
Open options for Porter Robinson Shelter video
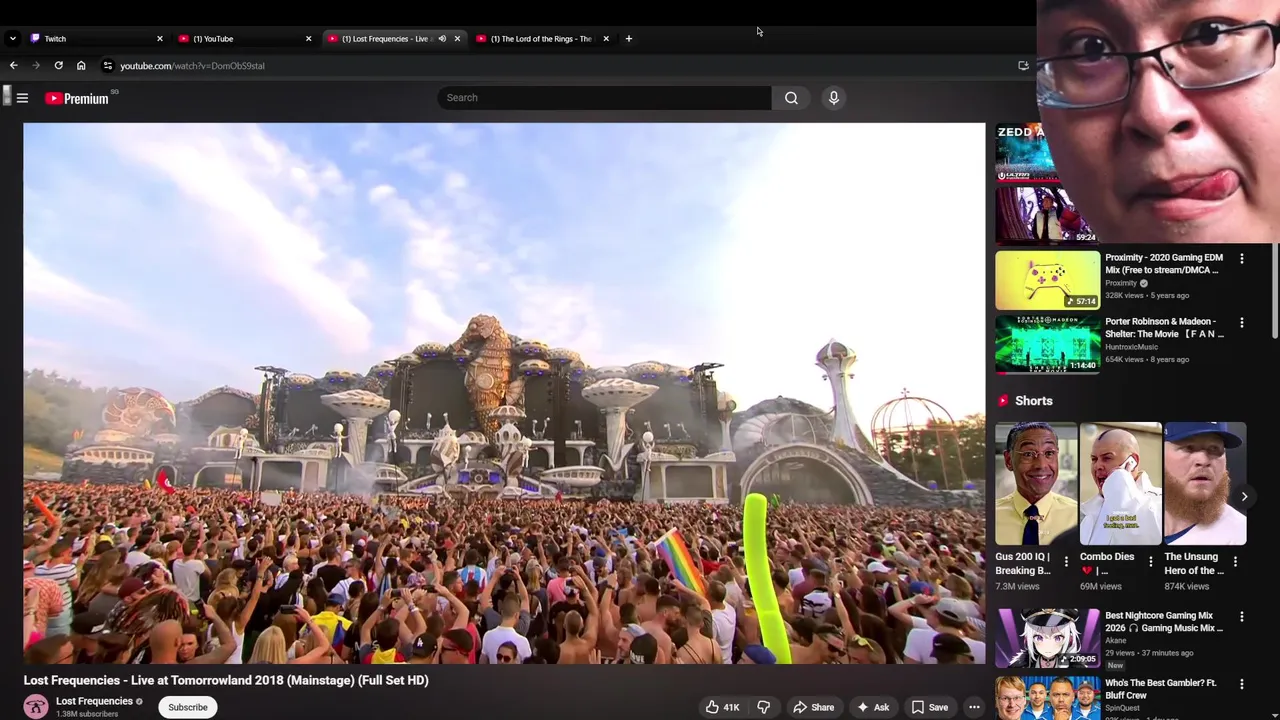1241,323
